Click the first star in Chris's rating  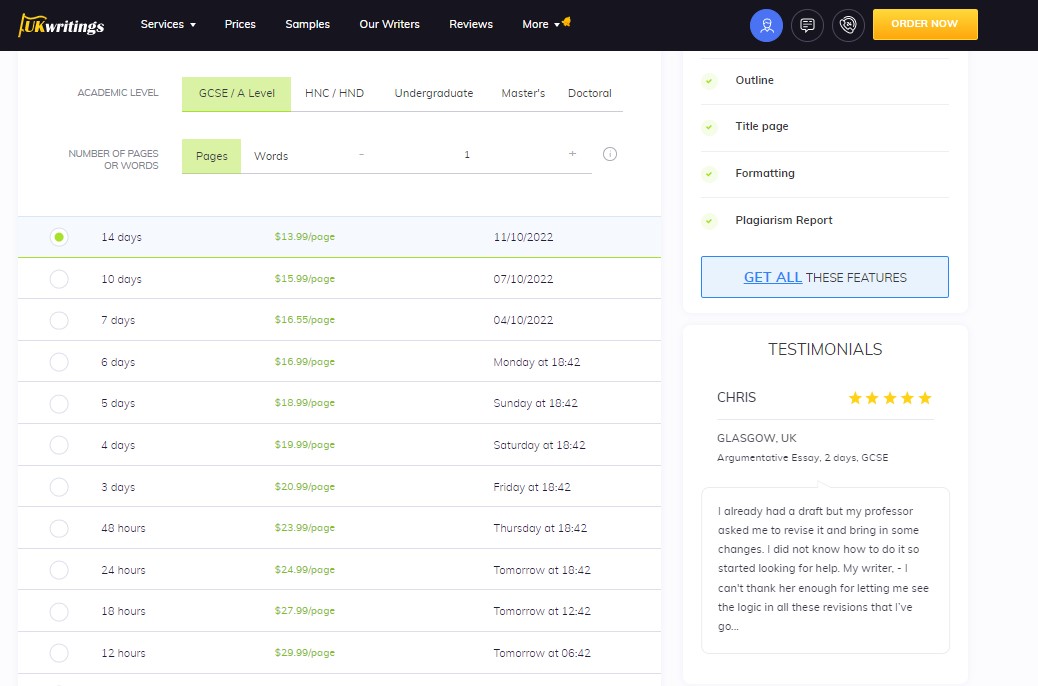tap(855, 398)
